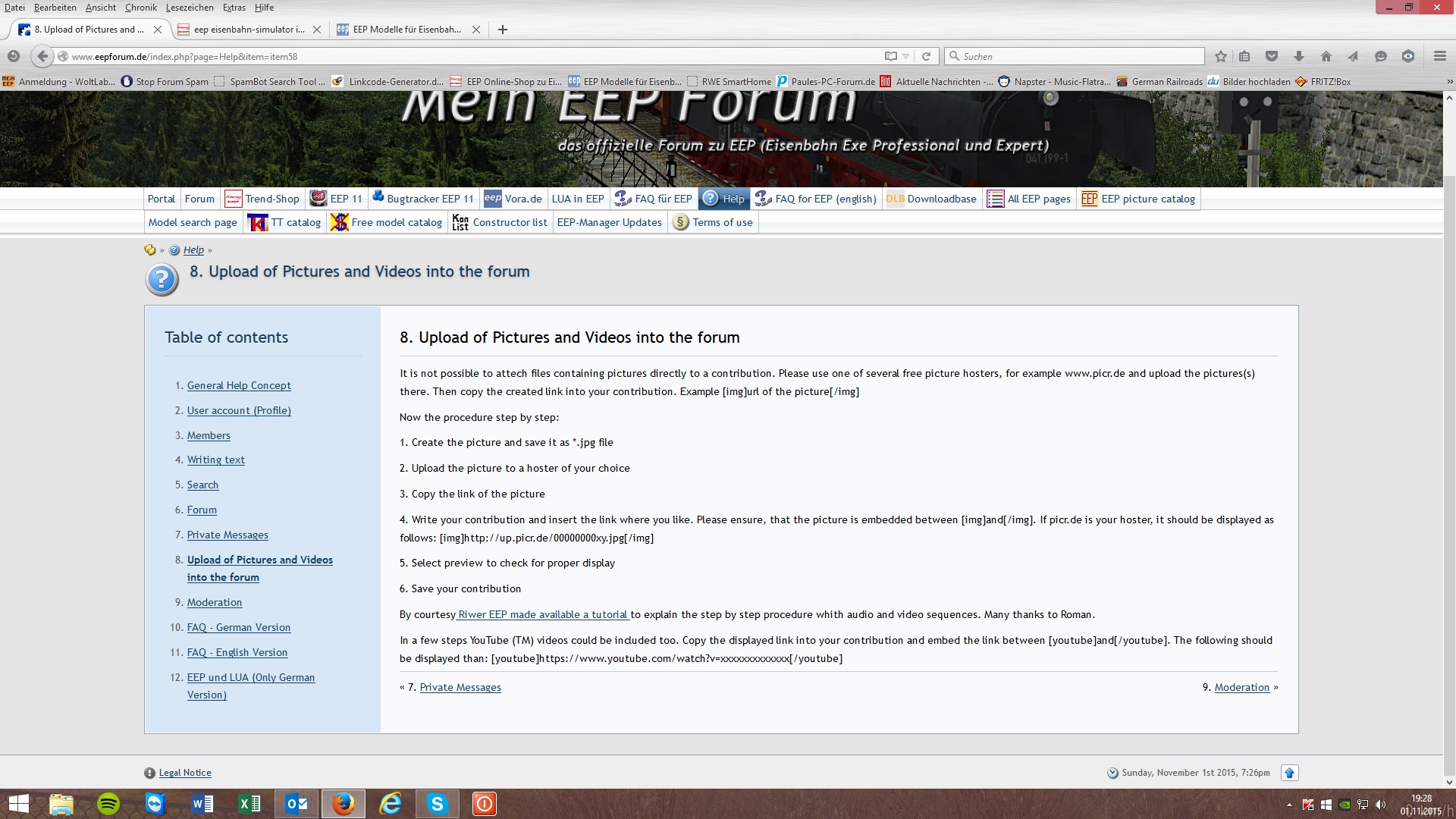Click the Riwer EEP tutorial link
This screenshot has width=1456, height=819.
(543, 614)
